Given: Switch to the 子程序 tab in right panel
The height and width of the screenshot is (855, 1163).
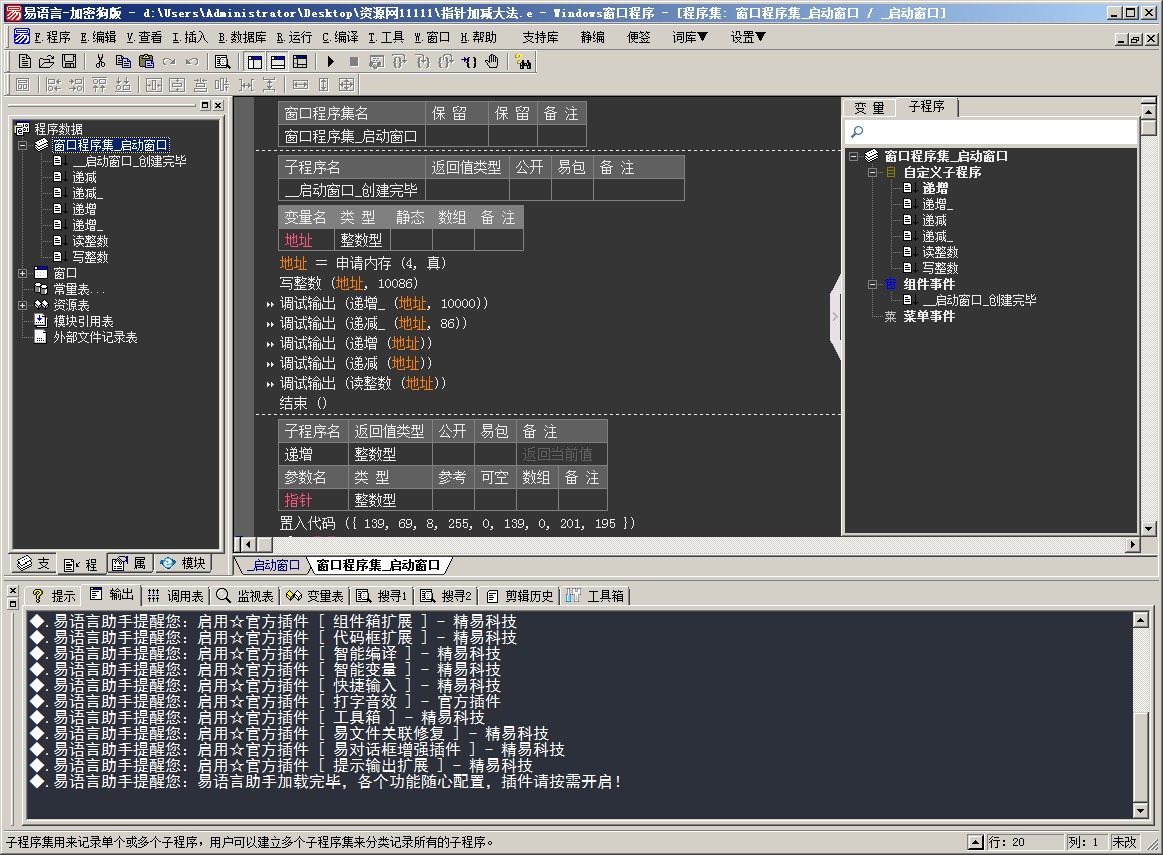Looking at the screenshot, I should pyautogui.click(x=927, y=107).
